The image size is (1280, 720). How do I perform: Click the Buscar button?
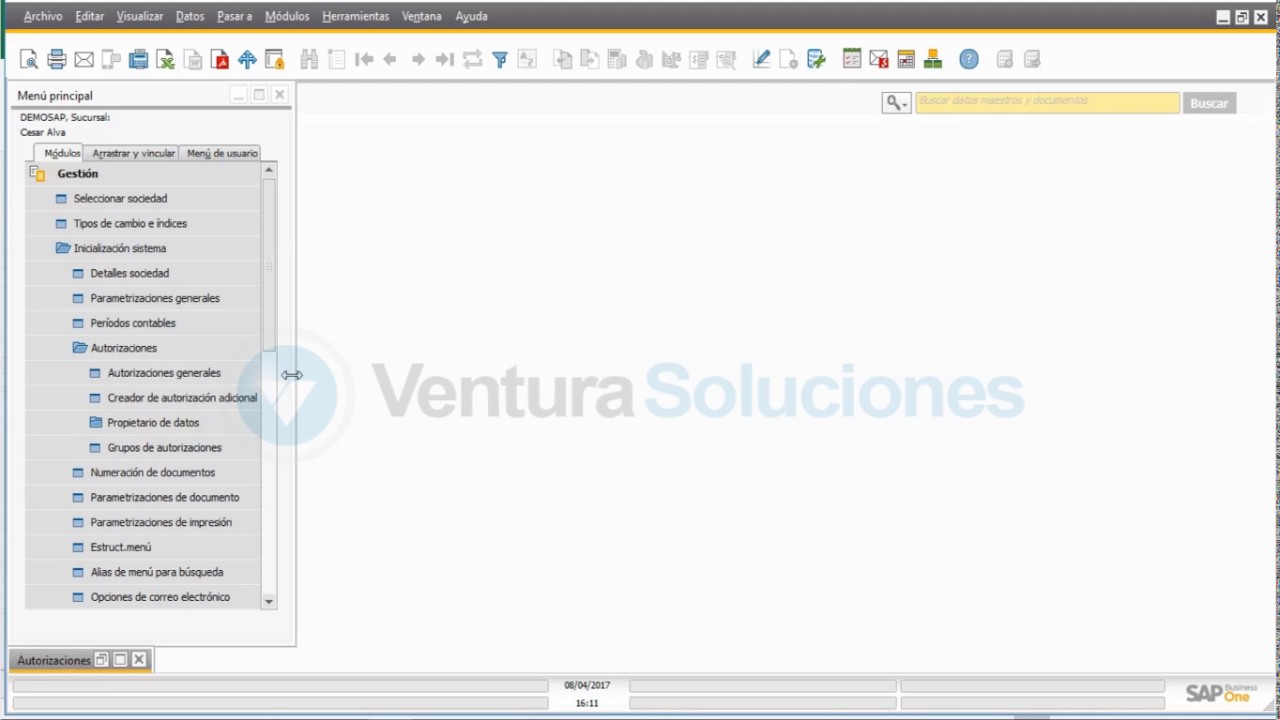1209,103
